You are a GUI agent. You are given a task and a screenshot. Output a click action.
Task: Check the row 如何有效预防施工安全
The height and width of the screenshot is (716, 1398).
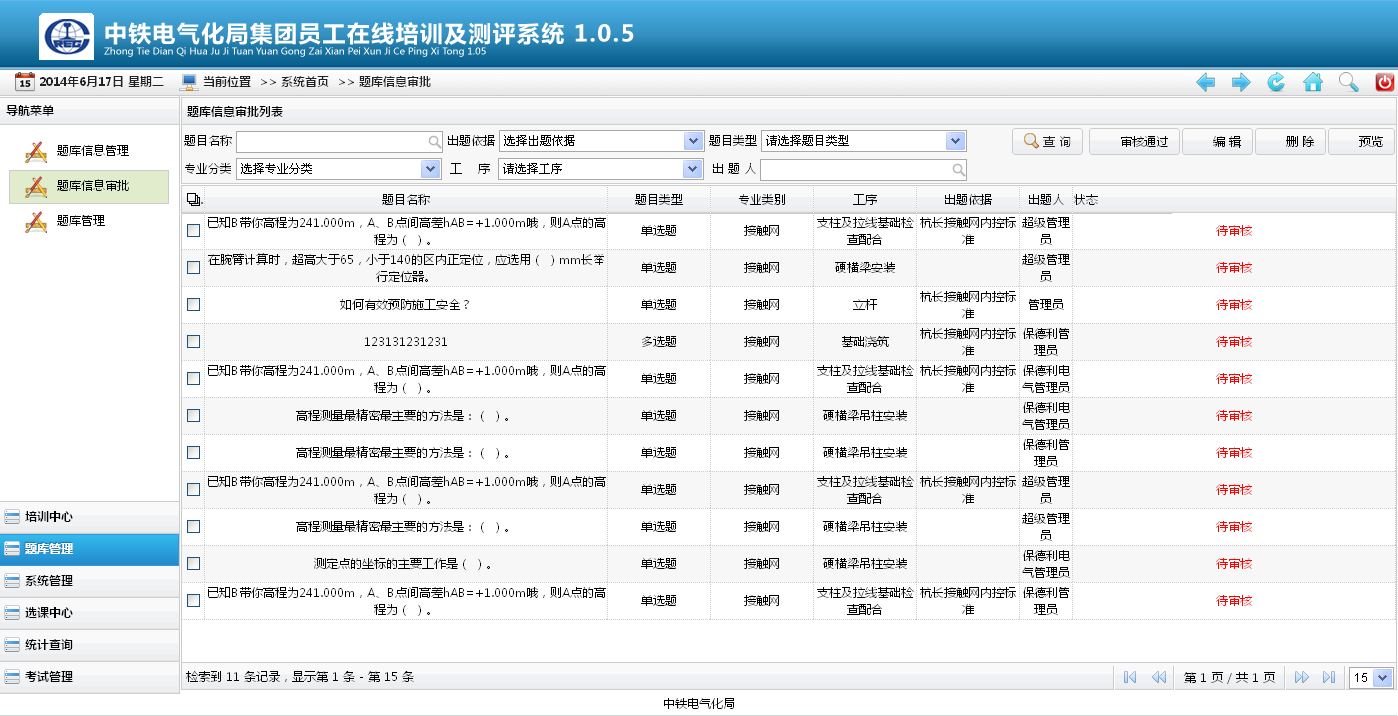[193, 305]
